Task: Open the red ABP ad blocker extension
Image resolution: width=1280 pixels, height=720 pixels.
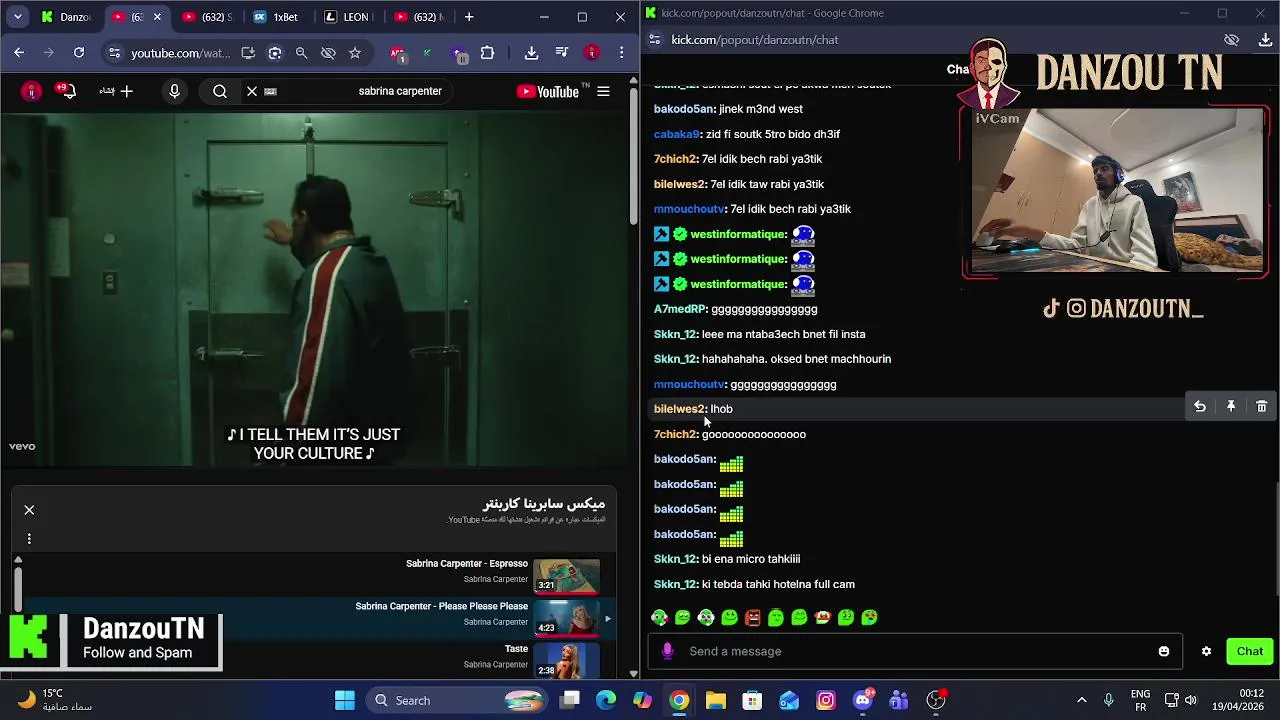Action: tap(398, 53)
